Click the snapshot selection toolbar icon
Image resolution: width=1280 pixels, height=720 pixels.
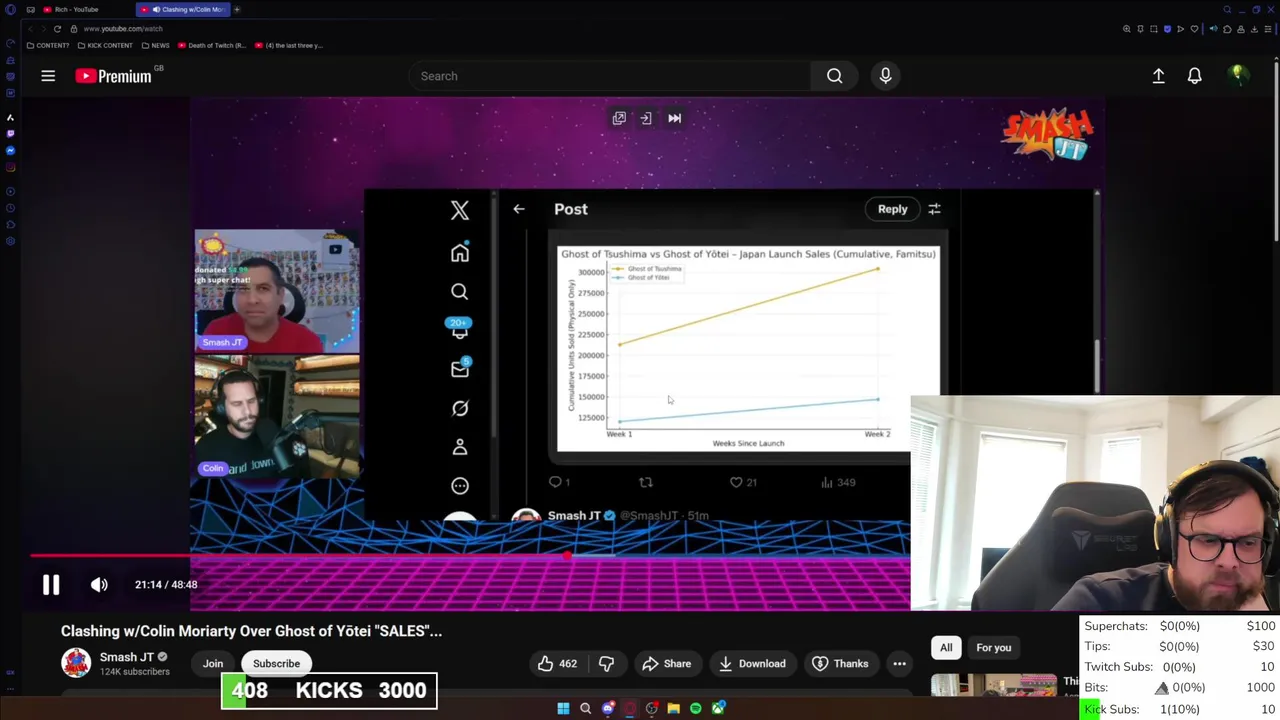point(1154,29)
